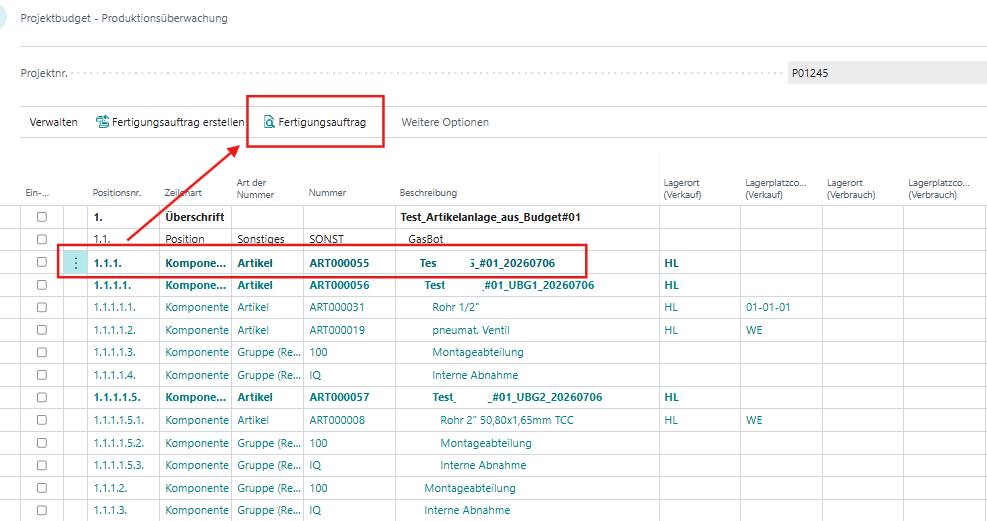The width and height of the screenshot is (987, 521).
Task: Select number cell ART000031
Action: (337, 307)
